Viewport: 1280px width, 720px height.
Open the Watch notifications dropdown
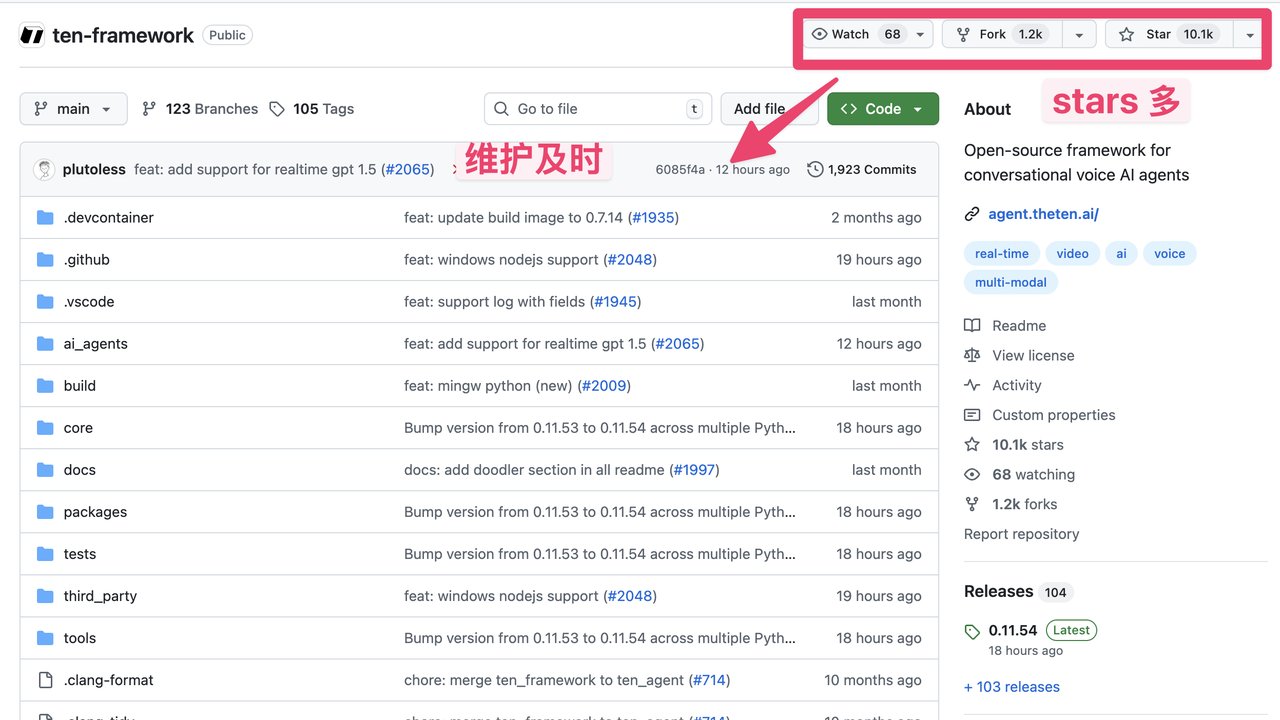tap(868, 34)
